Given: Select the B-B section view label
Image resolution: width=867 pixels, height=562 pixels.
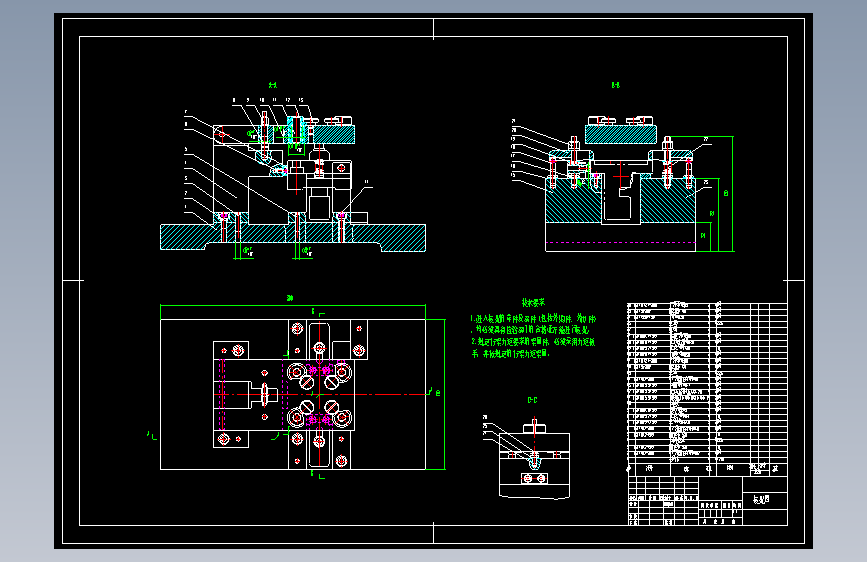Looking at the screenshot, I should (615, 85).
